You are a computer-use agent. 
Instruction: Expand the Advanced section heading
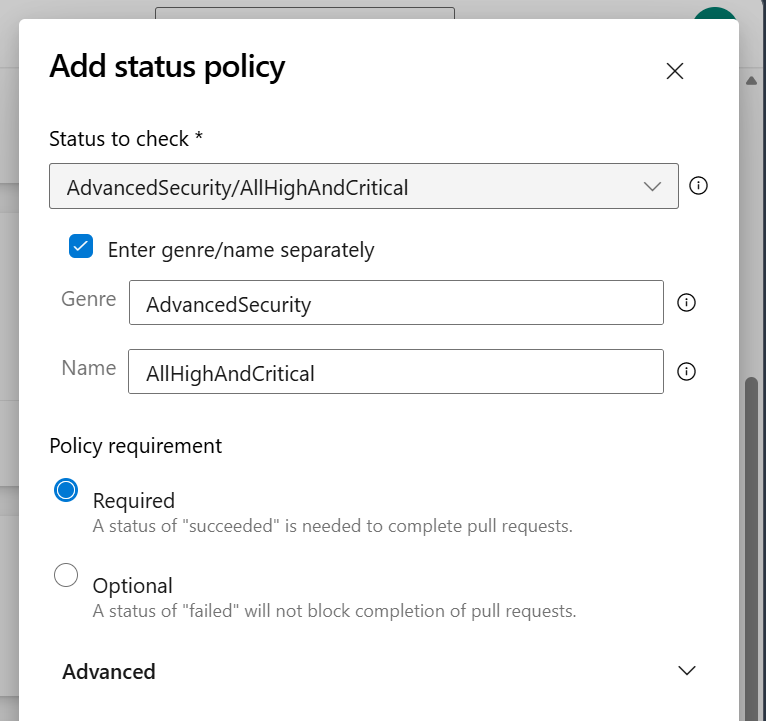pyautogui.click(x=109, y=672)
